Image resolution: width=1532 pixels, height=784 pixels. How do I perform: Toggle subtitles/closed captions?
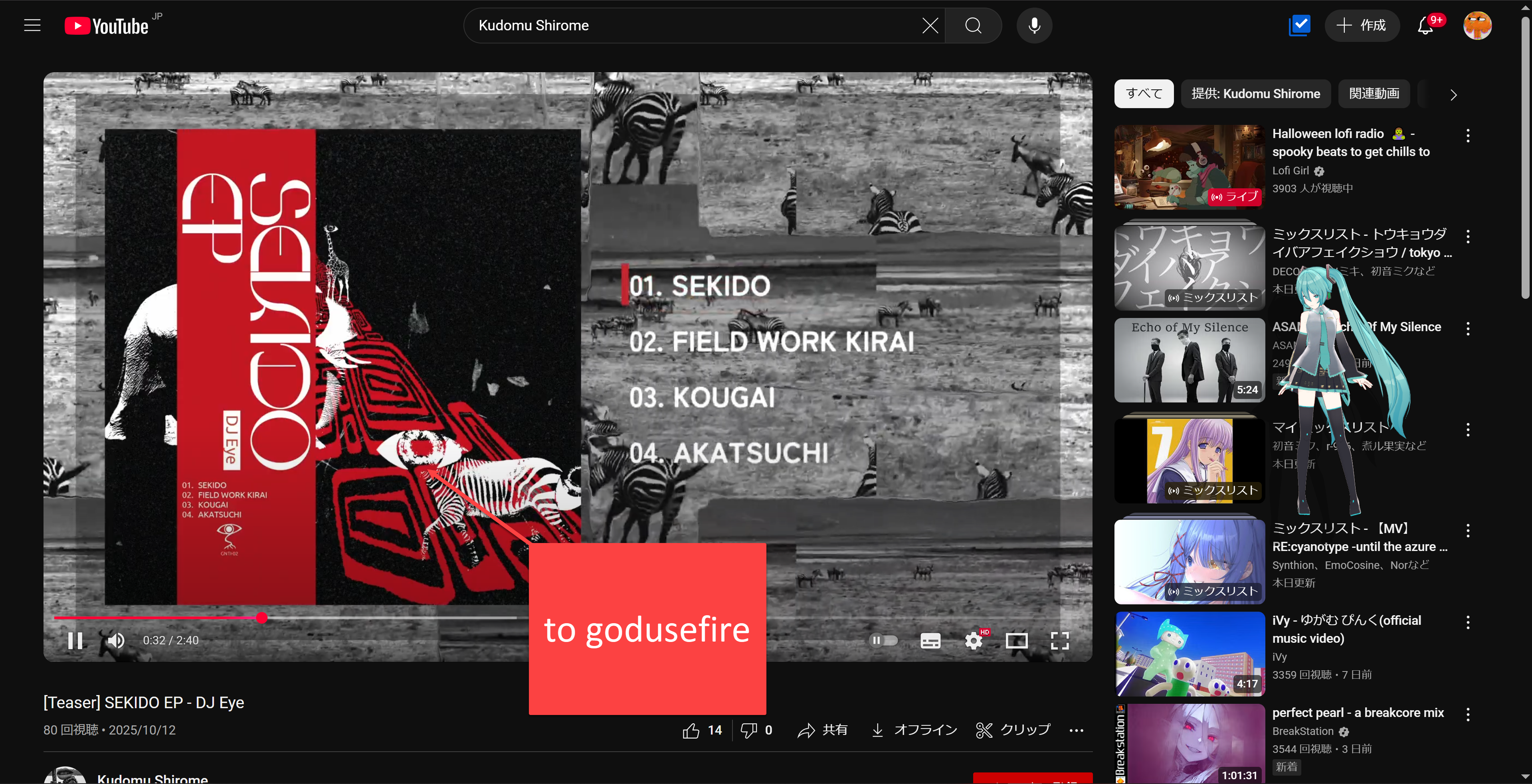coord(930,640)
